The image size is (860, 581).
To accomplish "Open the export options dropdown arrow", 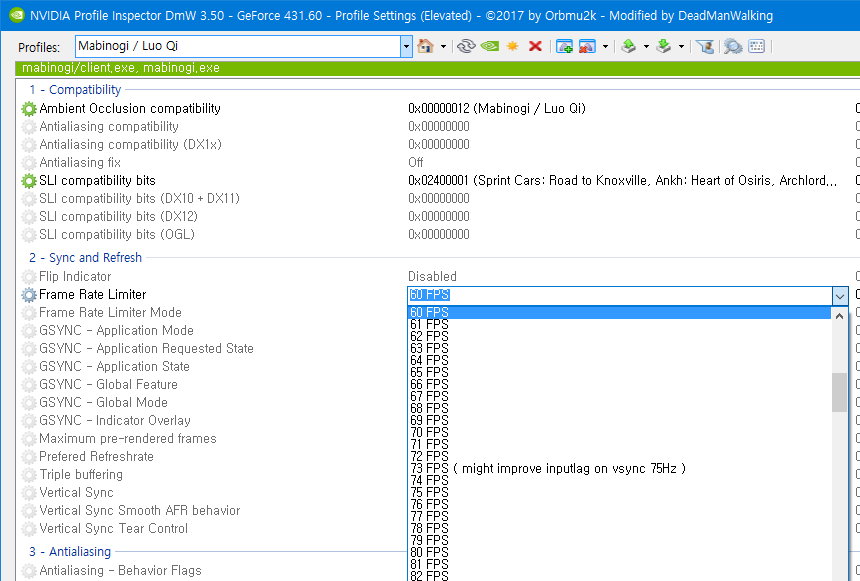I will pos(646,47).
